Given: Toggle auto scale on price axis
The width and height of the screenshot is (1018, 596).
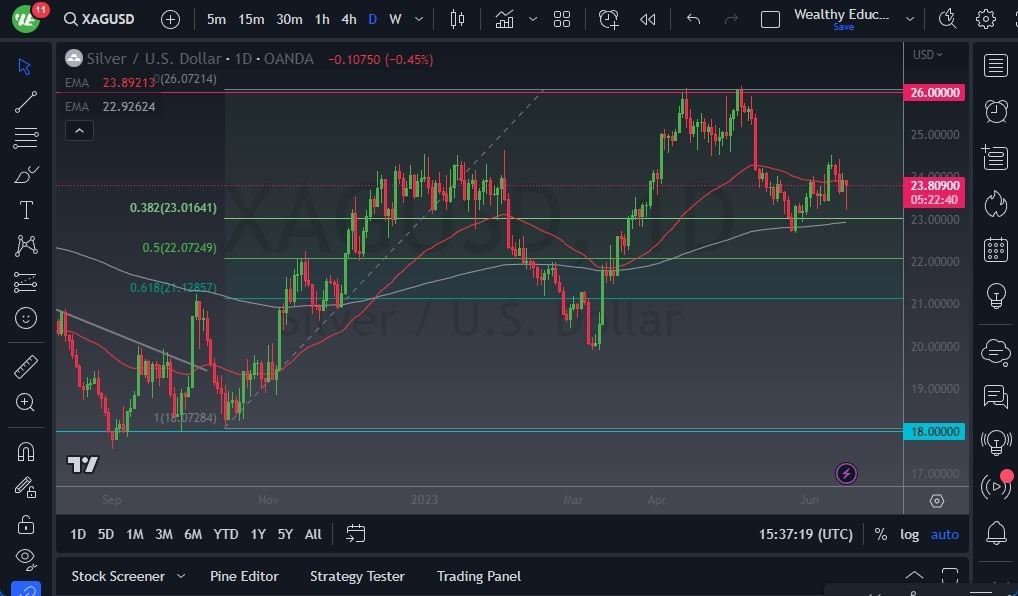Looking at the screenshot, I should click(x=944, y=534).
